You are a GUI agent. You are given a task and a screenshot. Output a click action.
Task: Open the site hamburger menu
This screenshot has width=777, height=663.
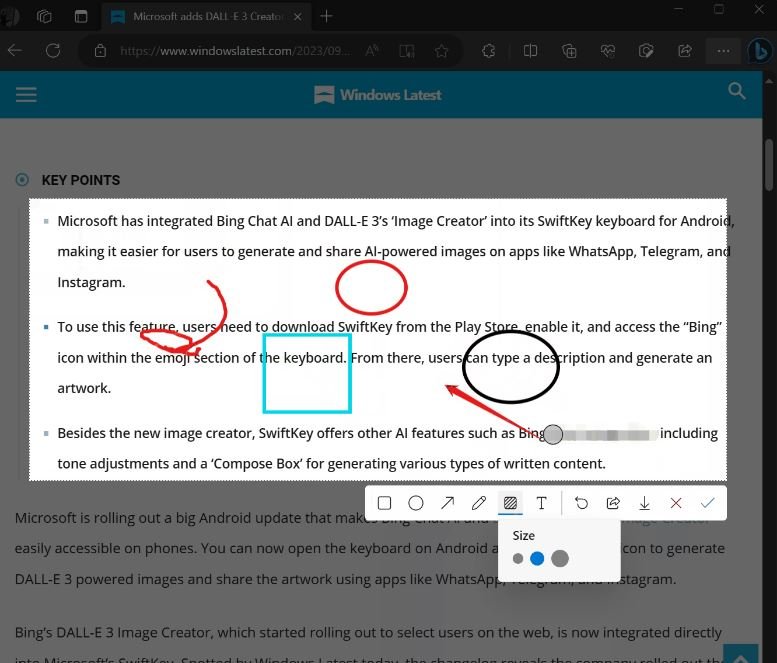(26, 94)
